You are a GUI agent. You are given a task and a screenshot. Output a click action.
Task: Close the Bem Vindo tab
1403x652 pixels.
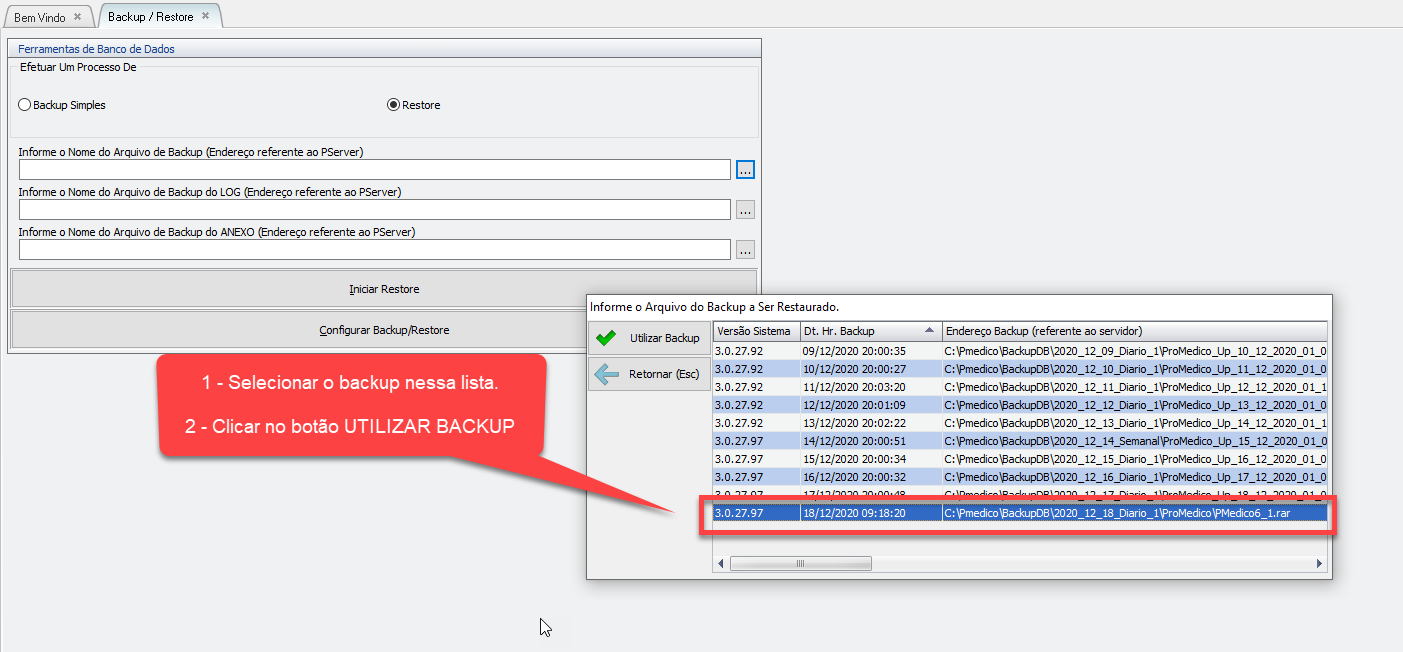point(78,17)
